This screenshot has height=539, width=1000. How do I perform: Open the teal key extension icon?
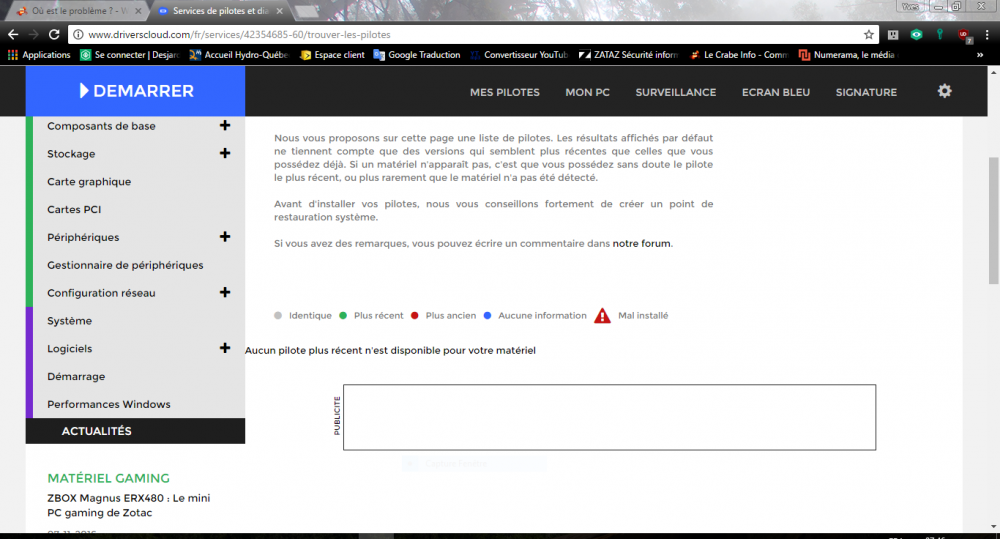939,34
